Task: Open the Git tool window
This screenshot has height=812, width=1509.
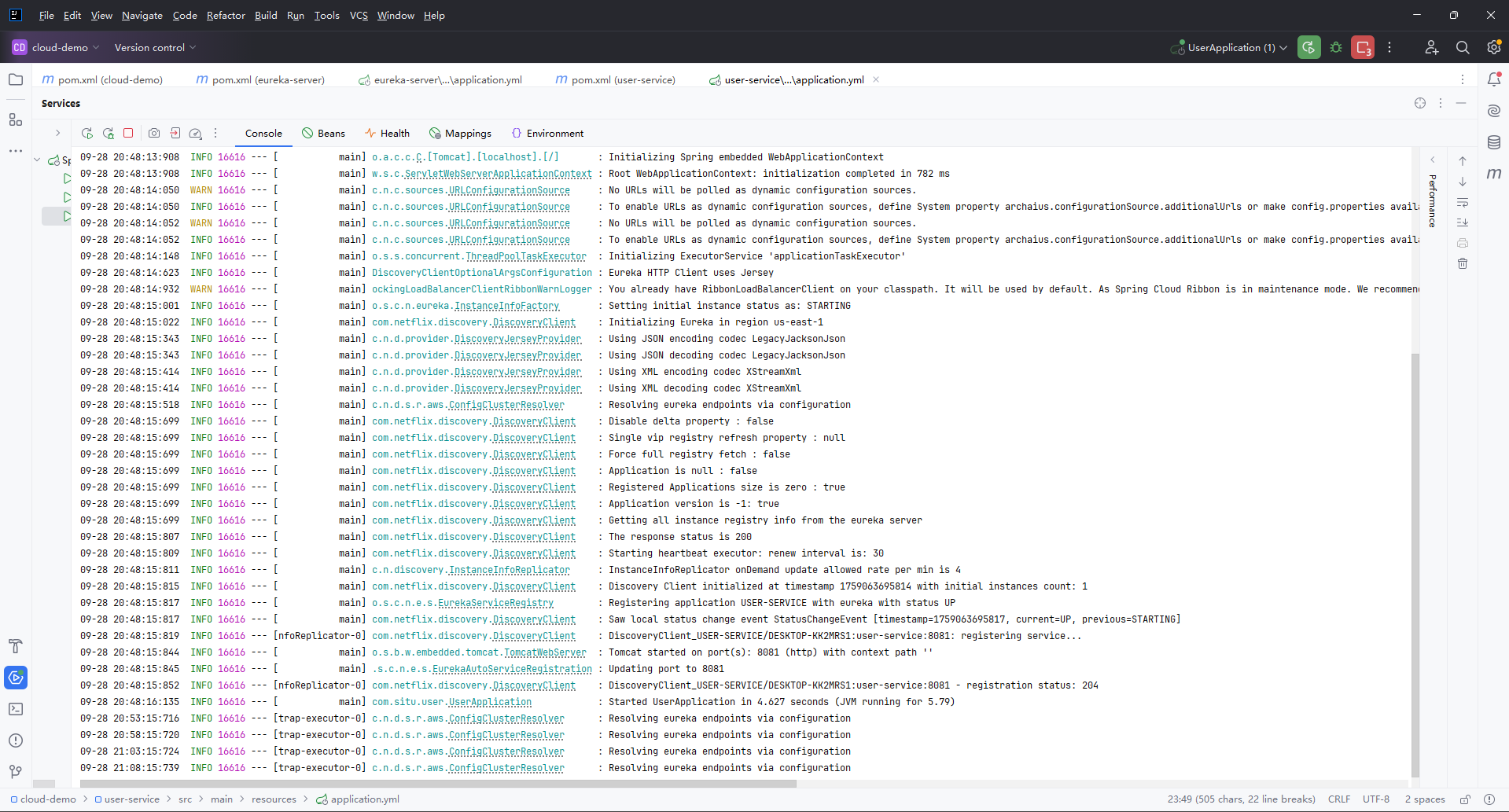Action: pyautogui.click(x=15, y=772)
